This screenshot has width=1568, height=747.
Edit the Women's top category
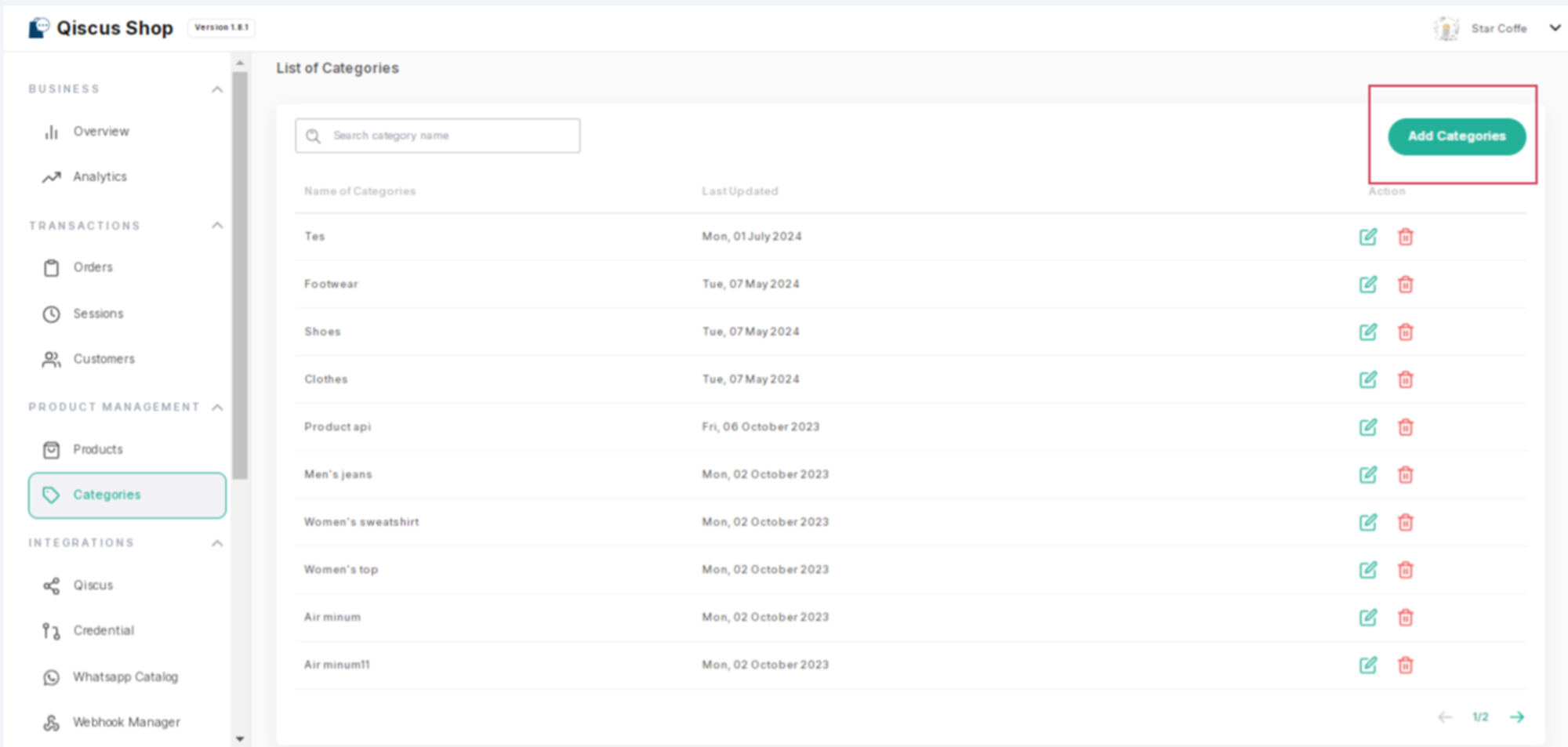(x=1368, y=570)
